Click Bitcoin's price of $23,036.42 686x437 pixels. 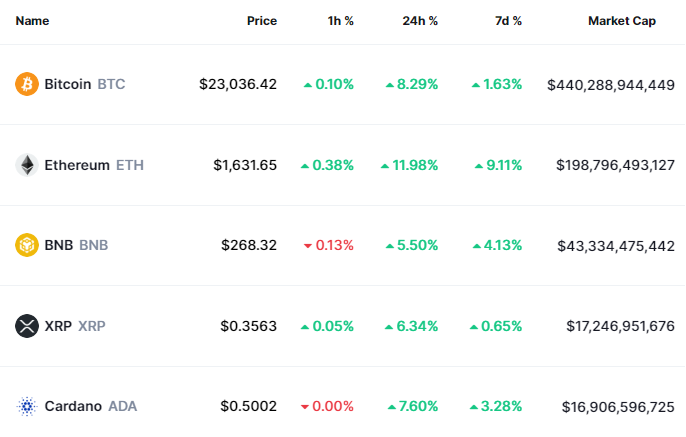(x=238, y=85)
